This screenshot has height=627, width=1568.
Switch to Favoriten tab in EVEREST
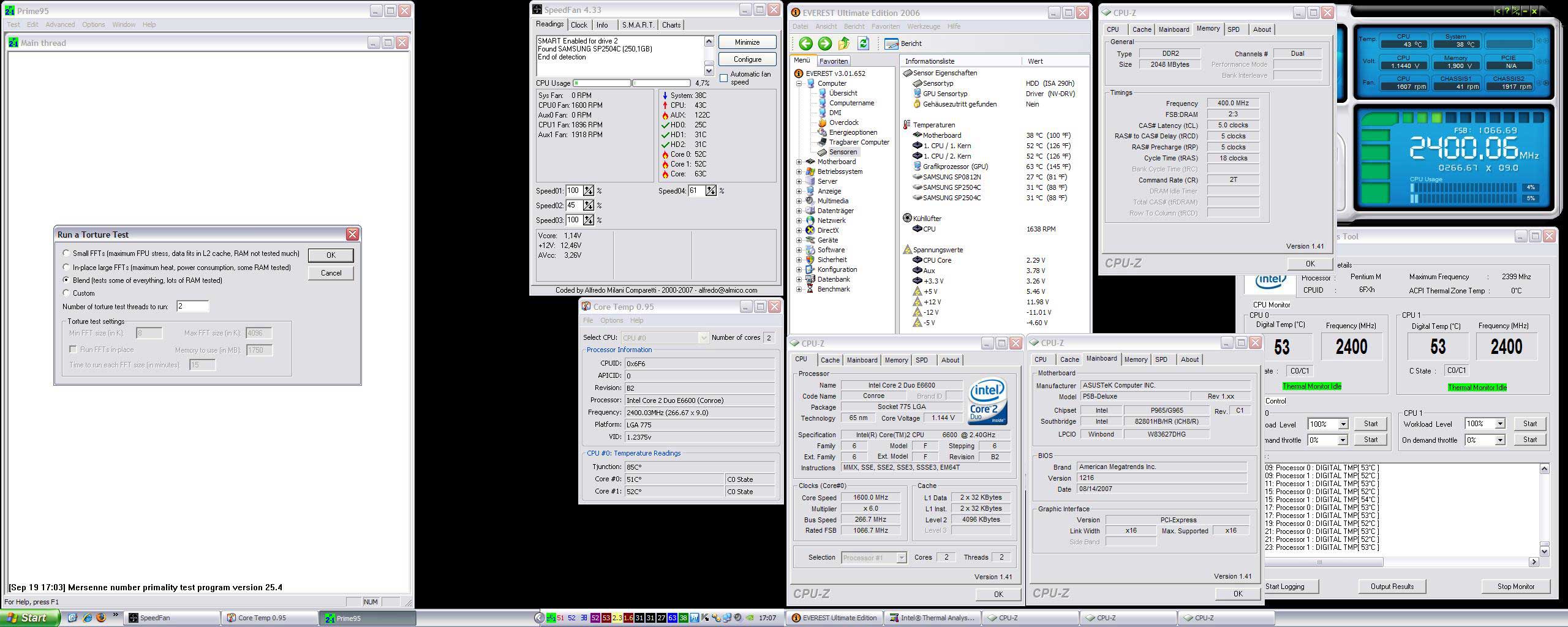pyautogui.click(x=834, y=61)
